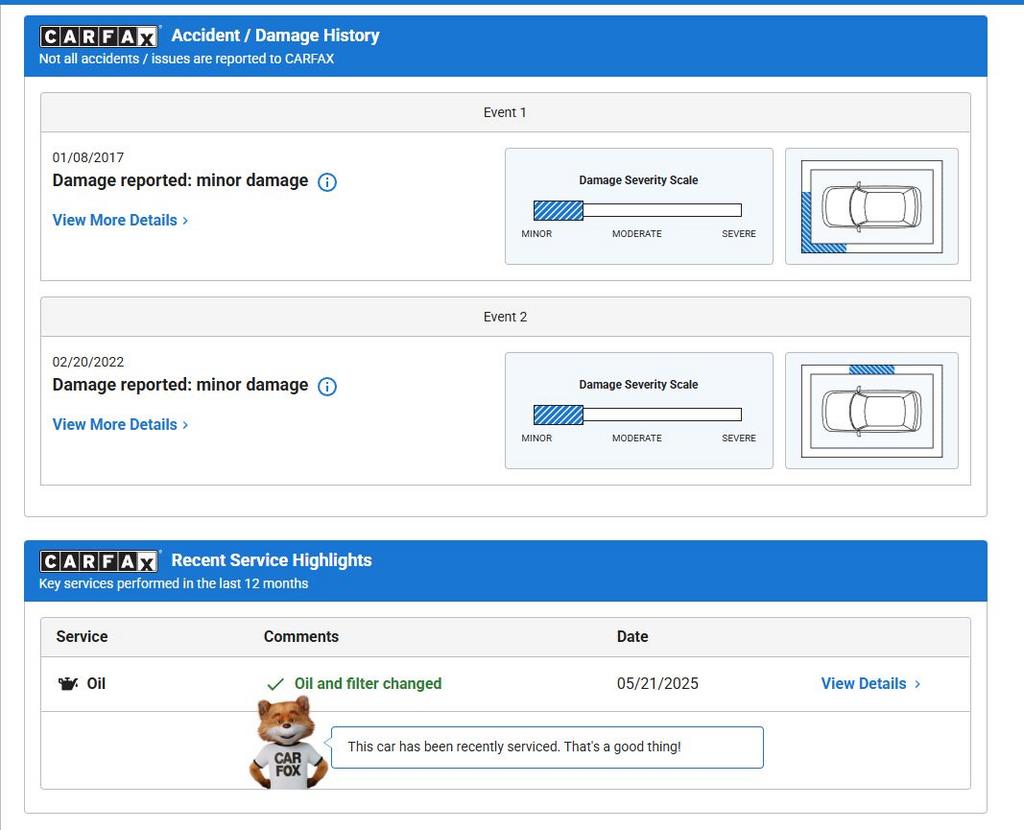Click Event 2 car damage location diagram
The height and width of the screenshot is (830, 1024).
871,411
